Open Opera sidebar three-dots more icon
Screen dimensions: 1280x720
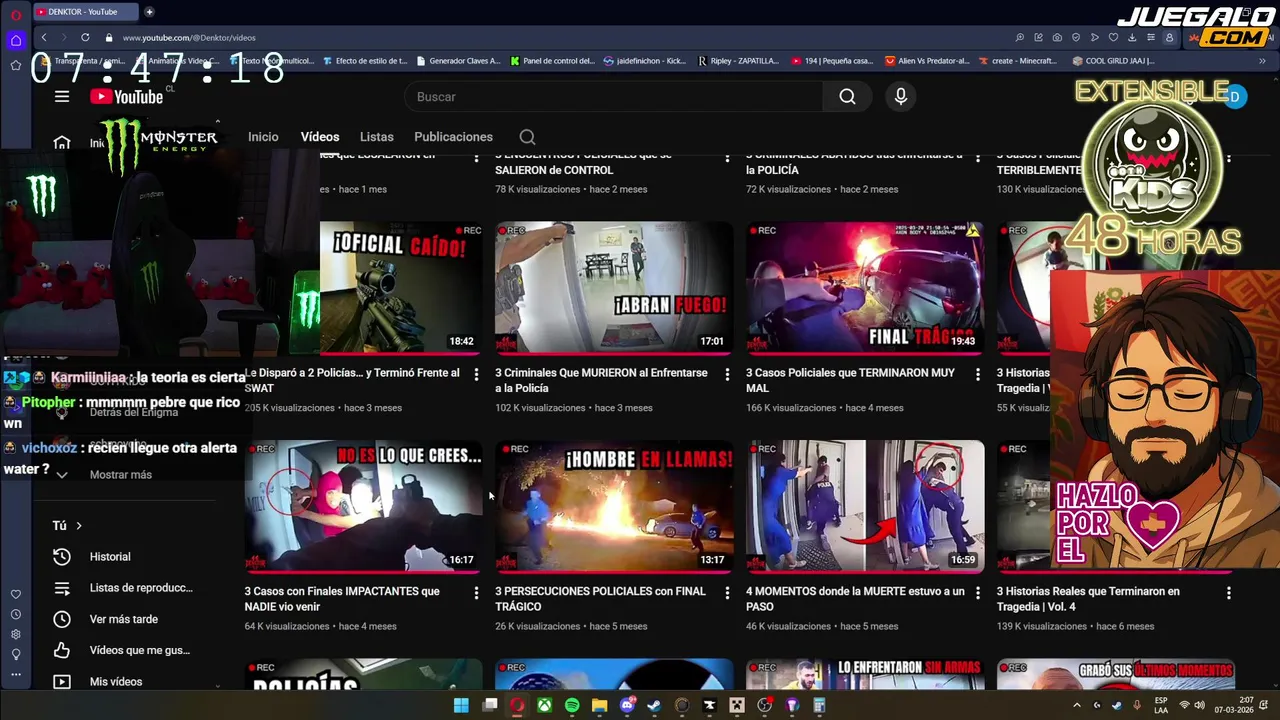point(16,674)
